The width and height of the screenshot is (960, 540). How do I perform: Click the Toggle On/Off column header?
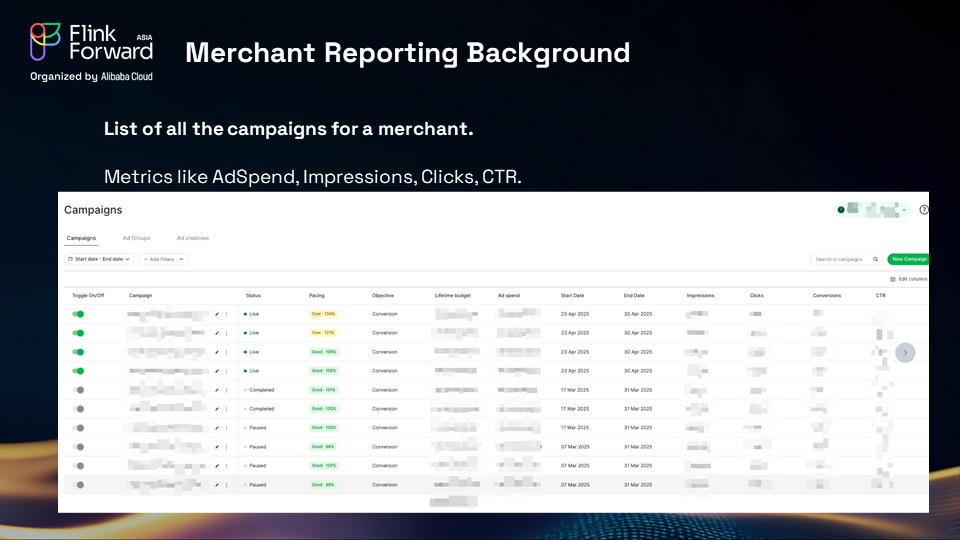(x=88, y=296)
